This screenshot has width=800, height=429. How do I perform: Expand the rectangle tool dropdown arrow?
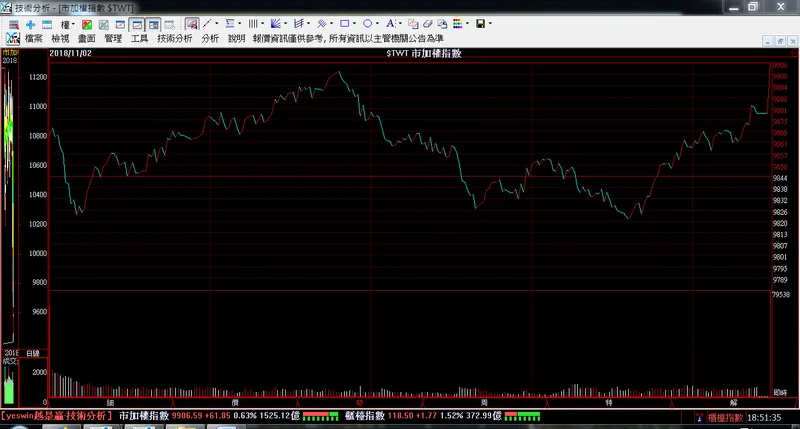coord(354,23)
